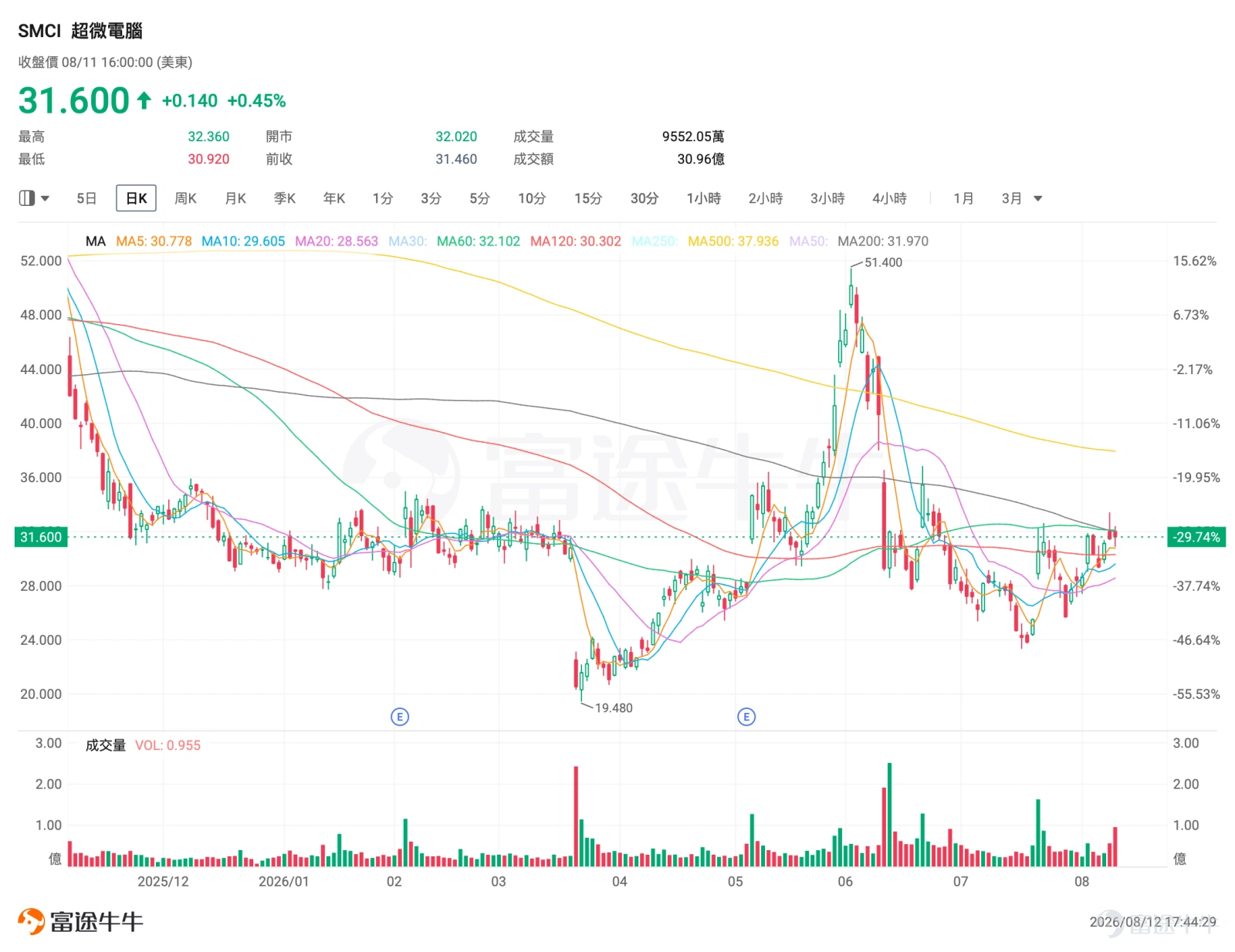Toggle the faded MA30 legend
Screen dimensions: 1235x952
pyautogui.click(x=408, y=241)
